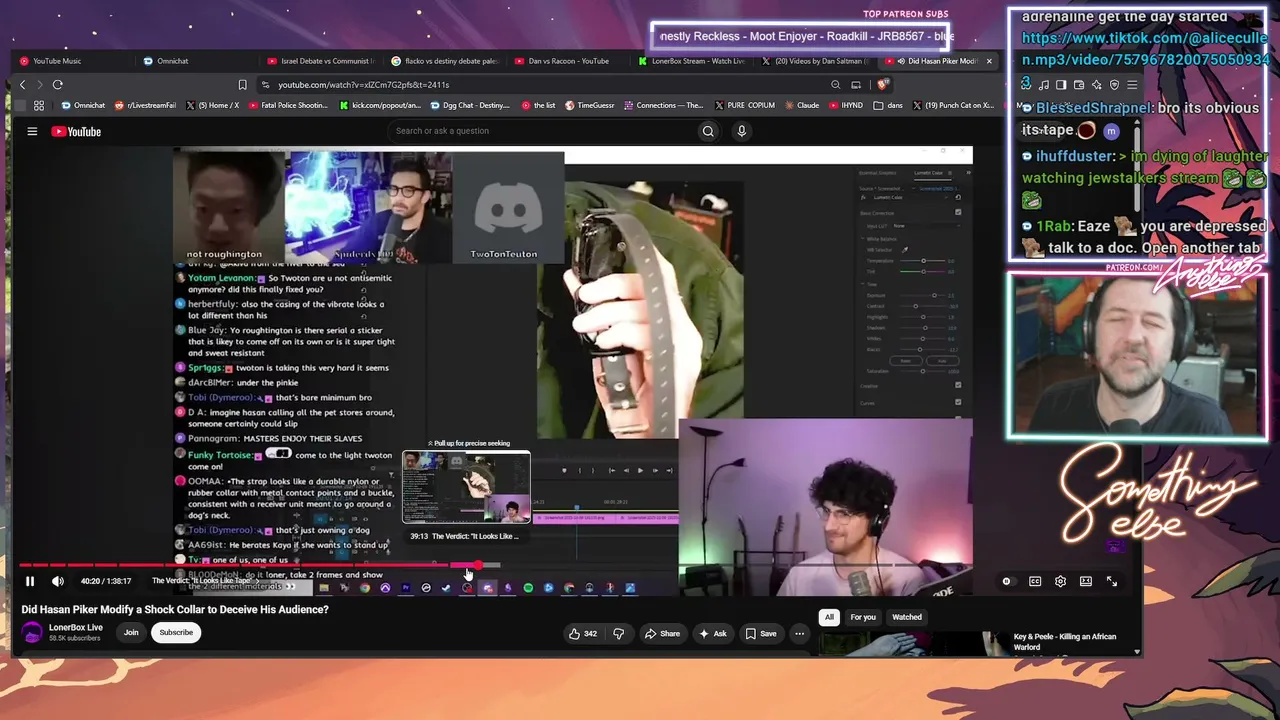Save the video to a playlist
Image resolution: width=1280 pixels, height=720 pixels.
click(760, 633)
